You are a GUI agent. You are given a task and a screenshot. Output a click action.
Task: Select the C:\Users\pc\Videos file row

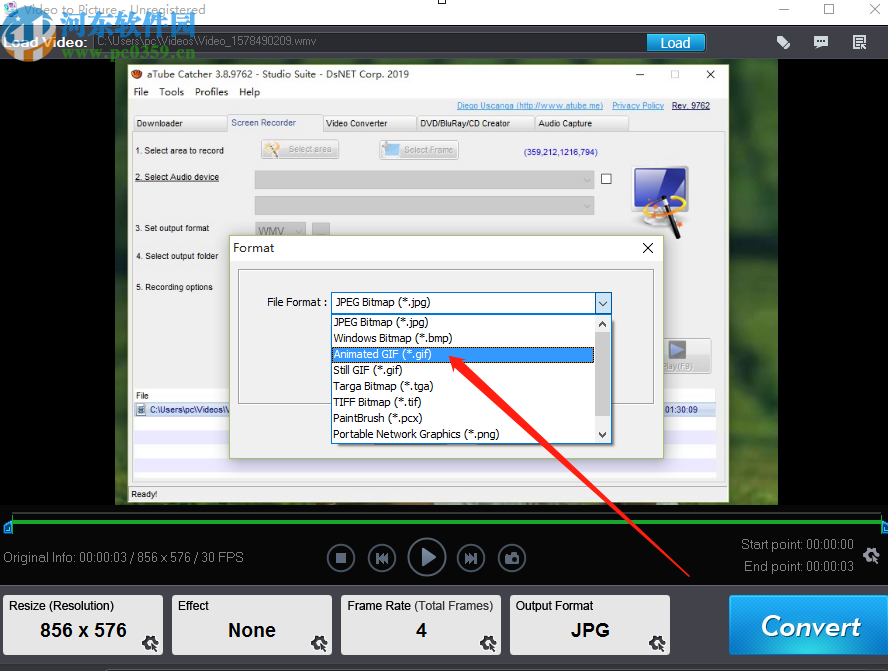182,409
